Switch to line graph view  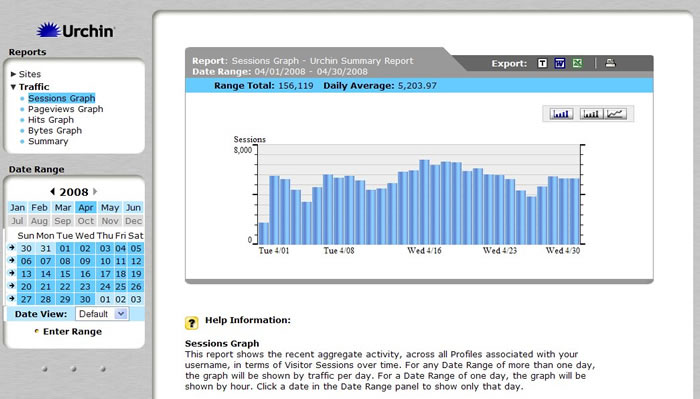pyautogui.click(x=615, y=114)
